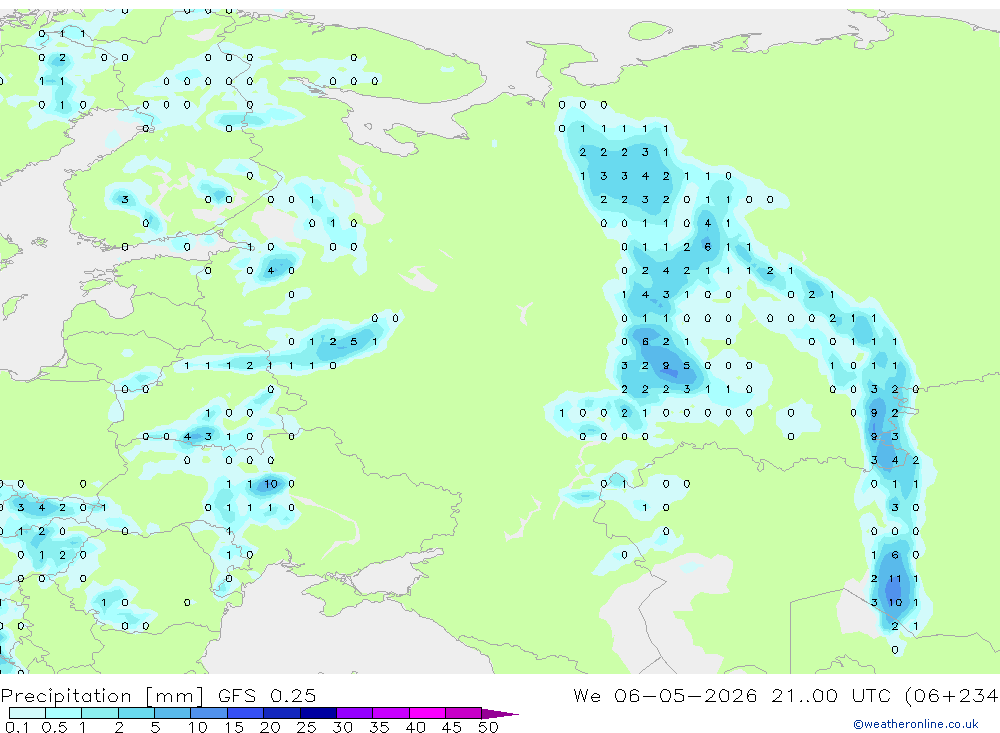Screen dimensions: 1000x733
Task: Click the 'Precipitation [mm] GFS 0.25' title
Action: pyautogui.click(x=158, y=695)
